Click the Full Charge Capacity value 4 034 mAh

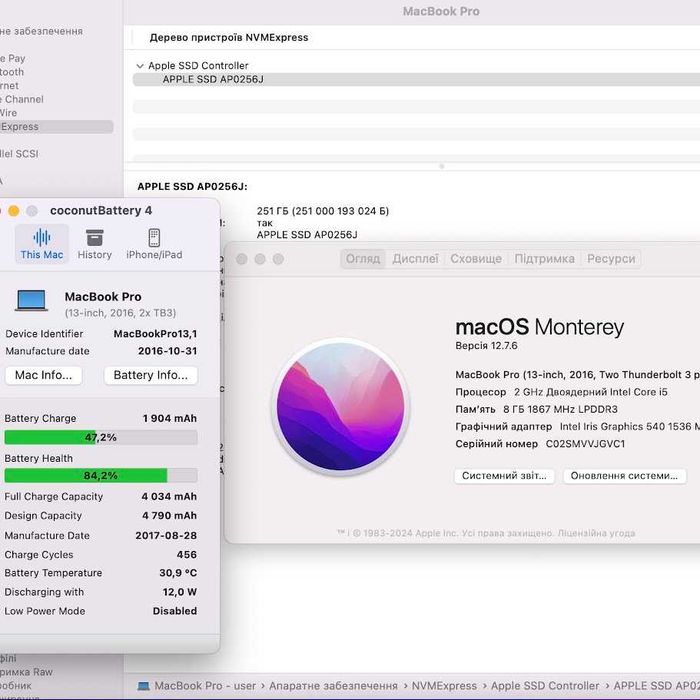(169, 496)
